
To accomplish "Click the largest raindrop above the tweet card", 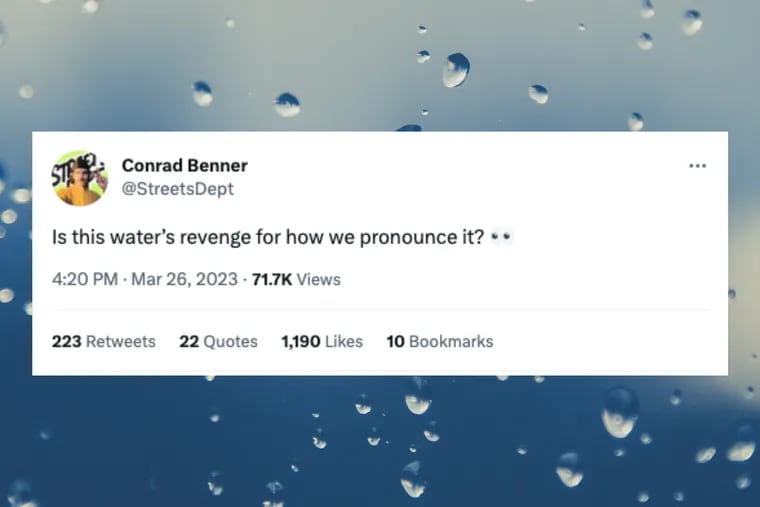I will [456, 70].
